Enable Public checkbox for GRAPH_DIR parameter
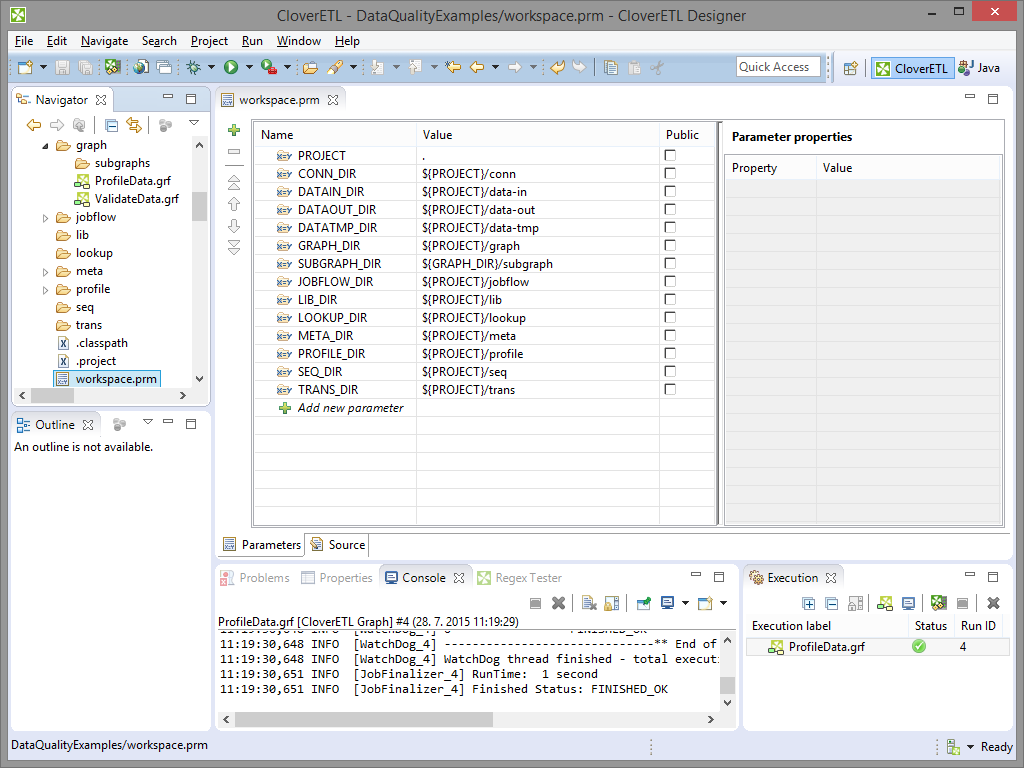1024x768 pixels. 670,246
